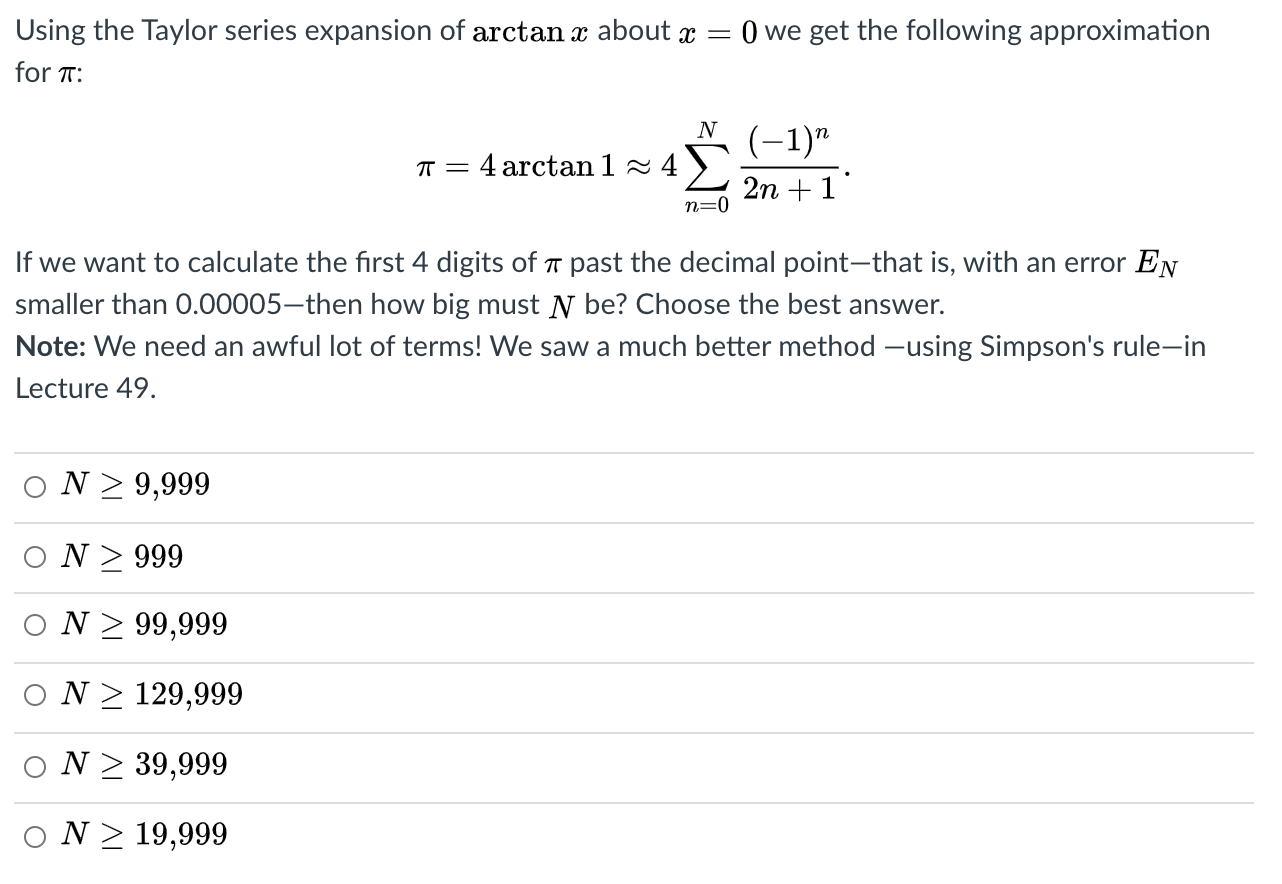Image resolution: width=1282 pixels, height=884 pixels.
Task: Click the radio circle beside N ≥ 19,999
Action: 35,833
